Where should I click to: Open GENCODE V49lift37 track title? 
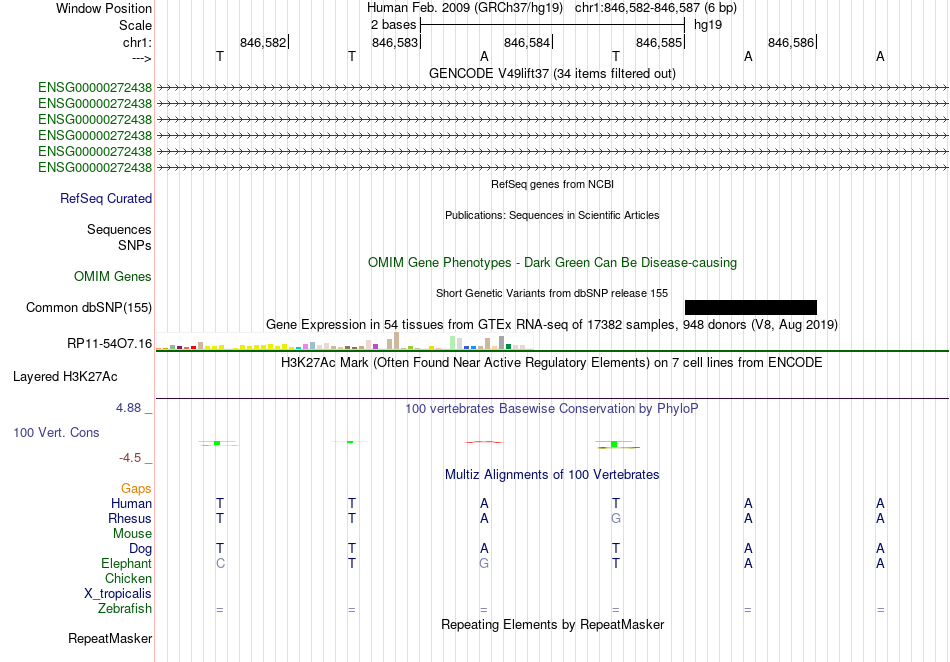(x=552, y=73)
